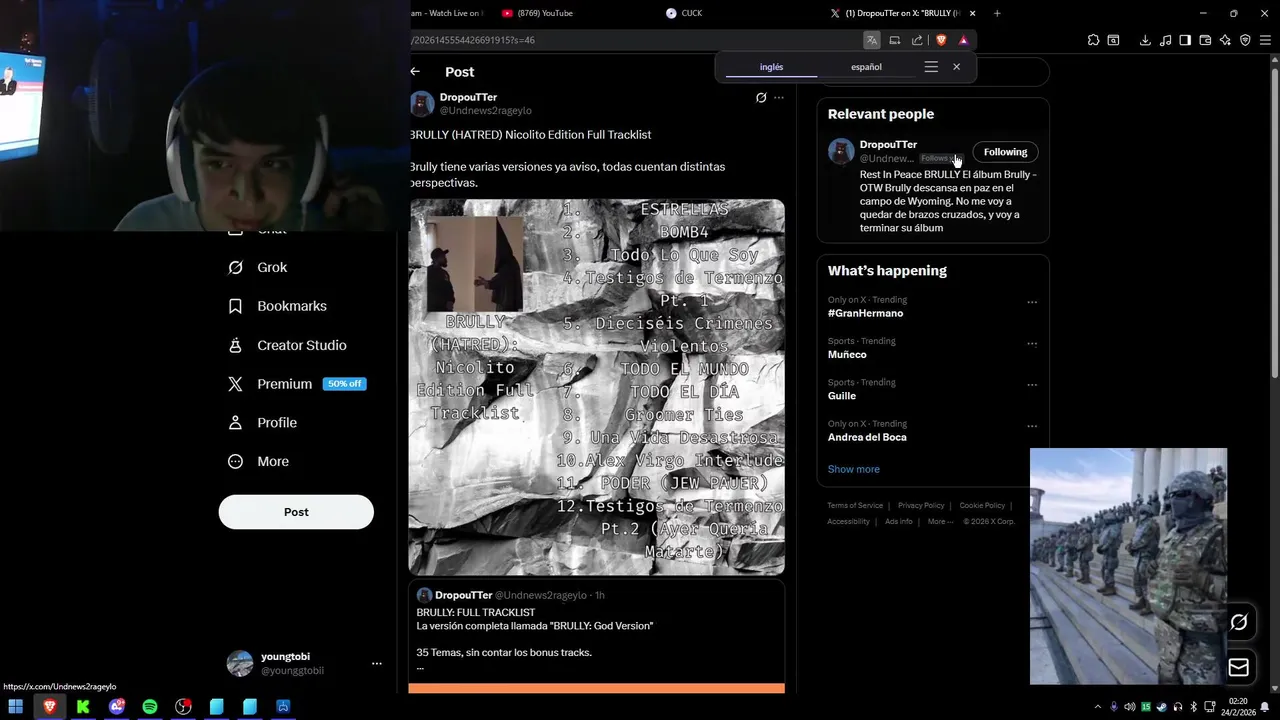The width and height of the screenshot is (1280, 720).
Task: Expand the More menu in the sidebar
Action: [258, 462]
